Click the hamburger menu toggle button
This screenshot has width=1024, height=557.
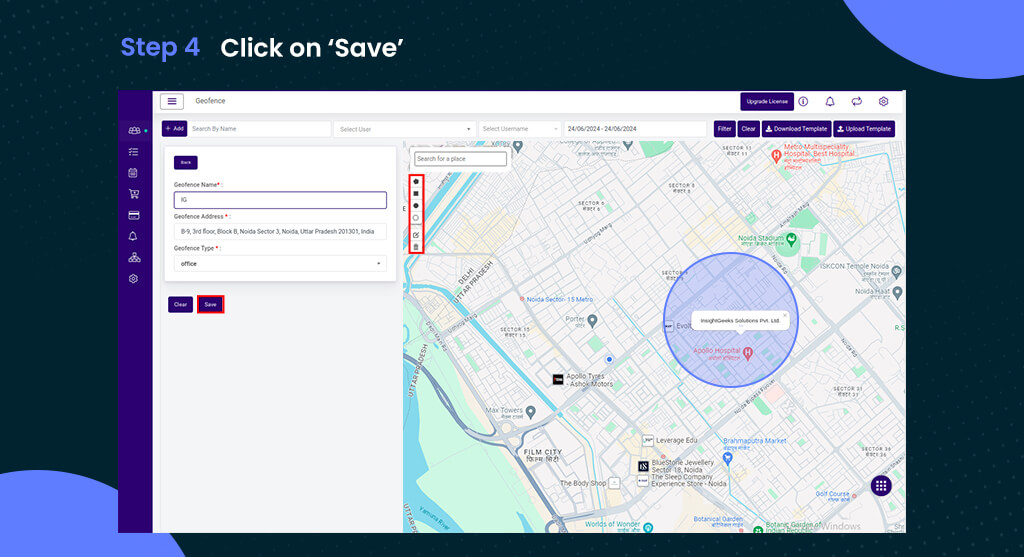(172, 101)
